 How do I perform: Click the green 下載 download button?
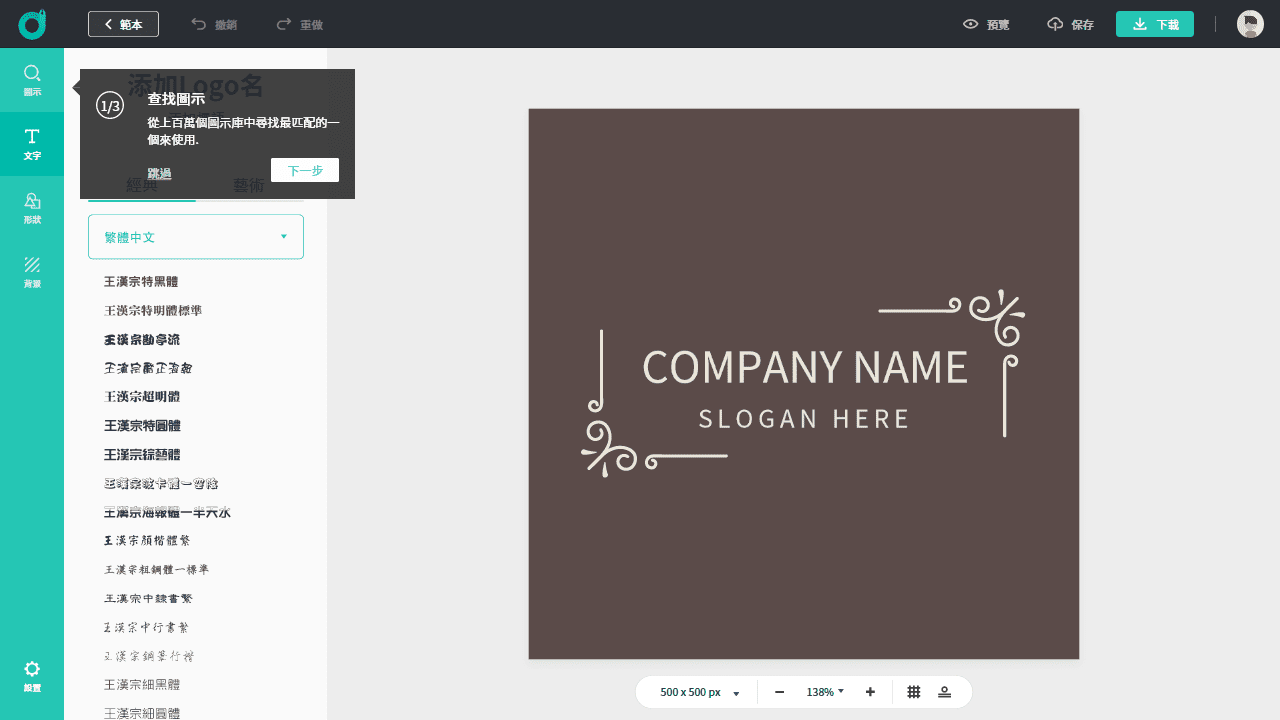[x=1154, y=24]
